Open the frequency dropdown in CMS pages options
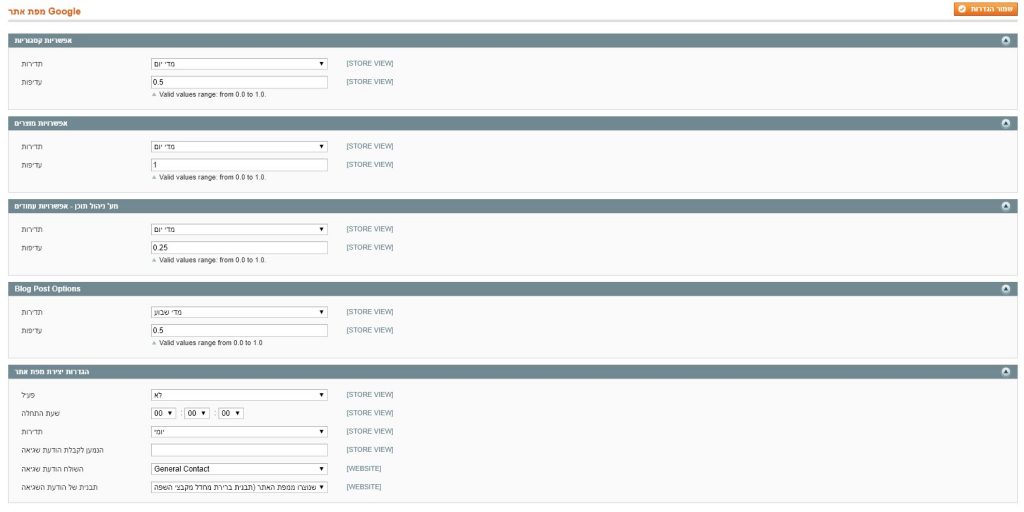Viewport: 1024px width, 512px height. pos(239,229)
